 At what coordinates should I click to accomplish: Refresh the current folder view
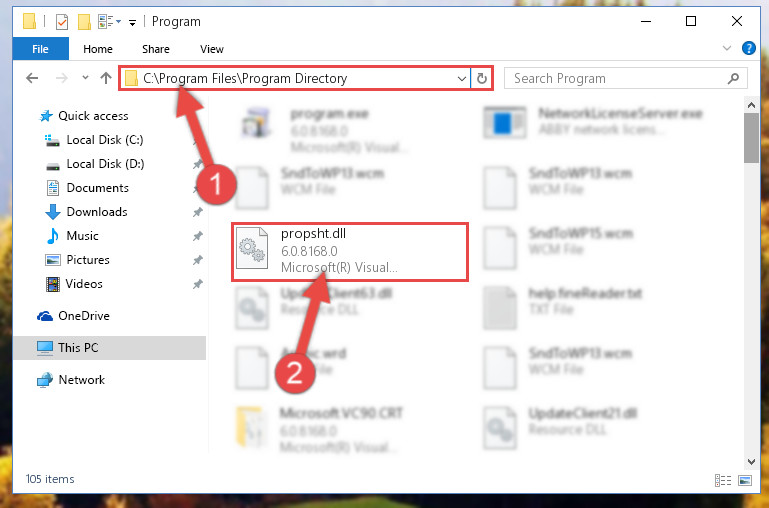(482, 78)
